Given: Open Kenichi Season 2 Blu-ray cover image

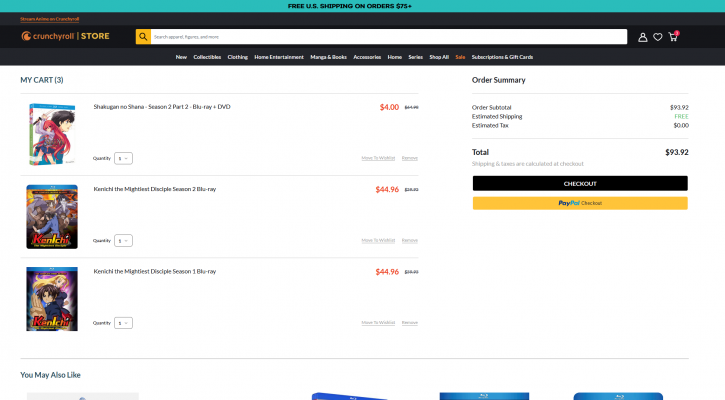Looking at the screenshot, I should 52,216.
